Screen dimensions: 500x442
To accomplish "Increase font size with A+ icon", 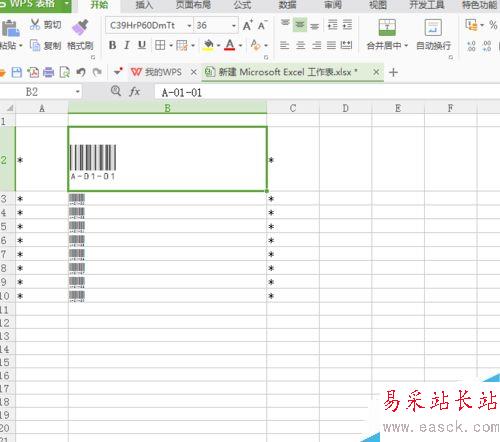I will 248,25.
